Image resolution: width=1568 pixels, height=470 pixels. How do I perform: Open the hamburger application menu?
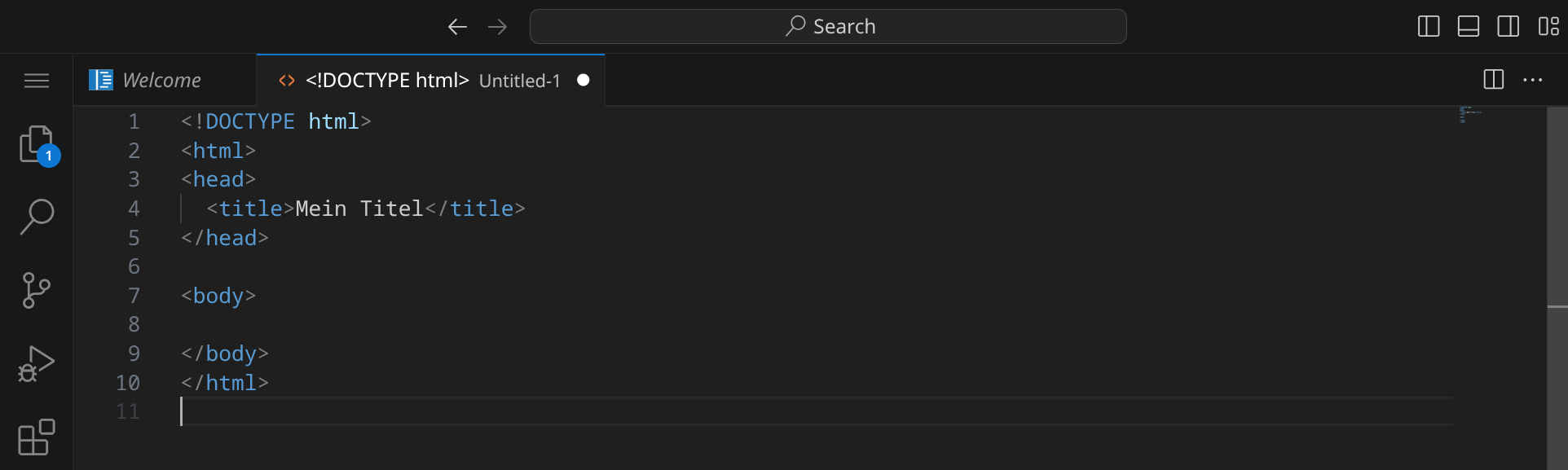[37, 81]
